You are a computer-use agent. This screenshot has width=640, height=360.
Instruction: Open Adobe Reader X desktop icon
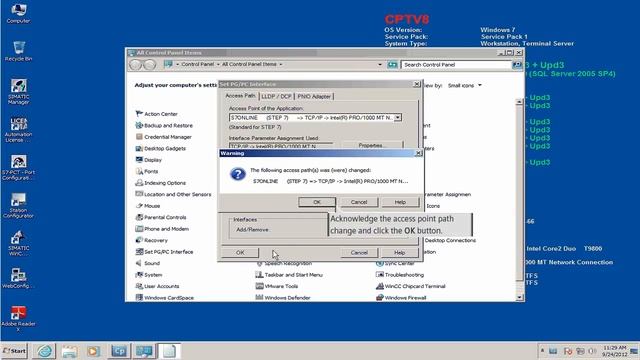(x=18, y=319)
